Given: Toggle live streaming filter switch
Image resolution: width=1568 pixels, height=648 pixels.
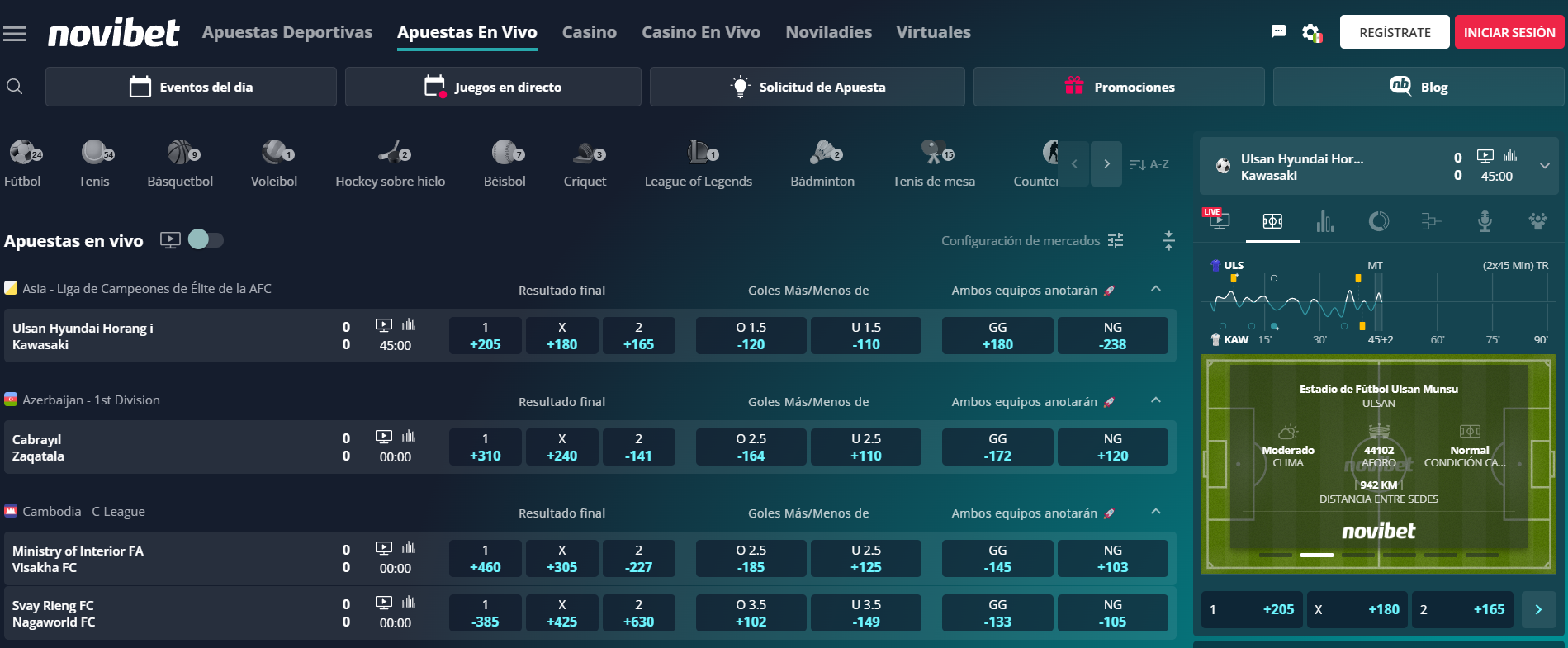Looking at the screenshot, I should (206, 239).
